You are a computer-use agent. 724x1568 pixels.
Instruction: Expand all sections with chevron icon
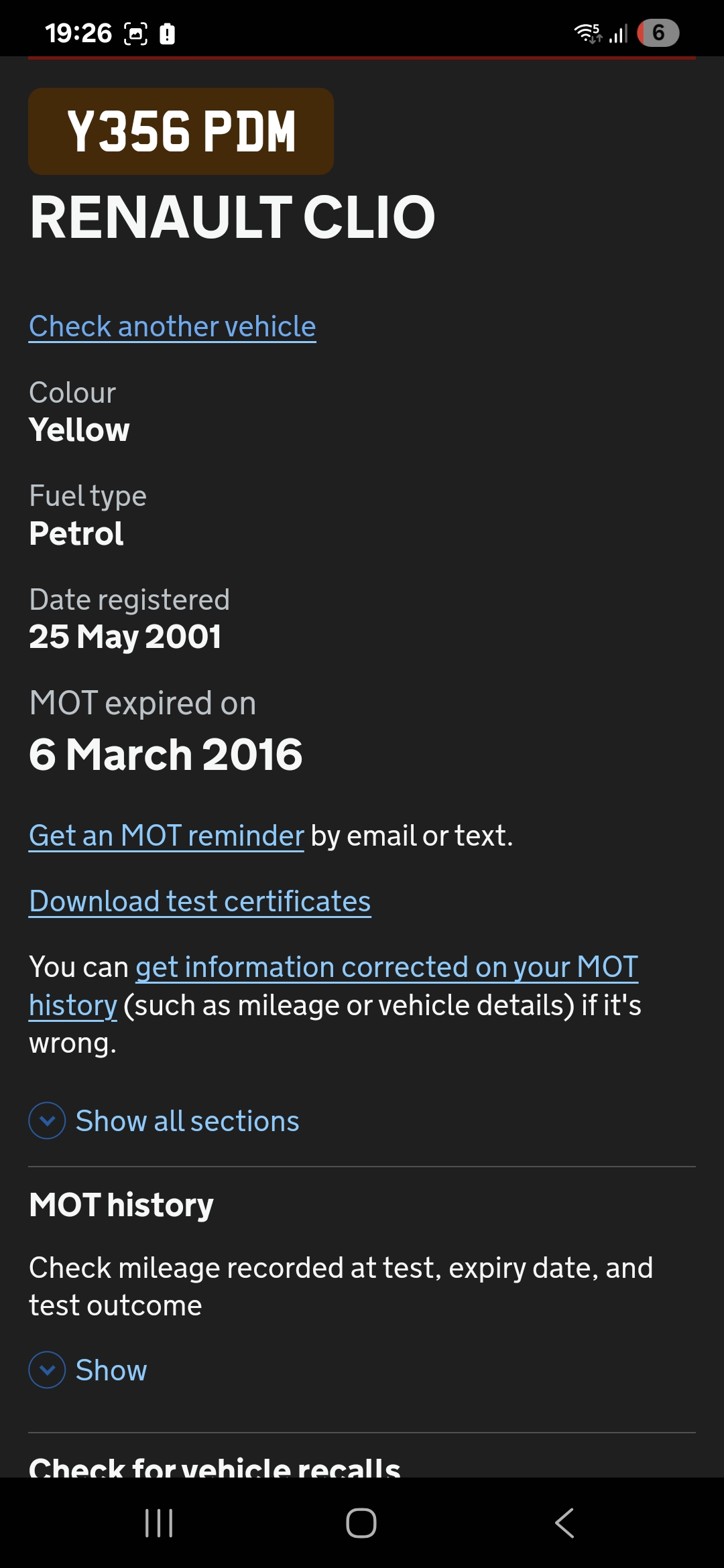48,1120
